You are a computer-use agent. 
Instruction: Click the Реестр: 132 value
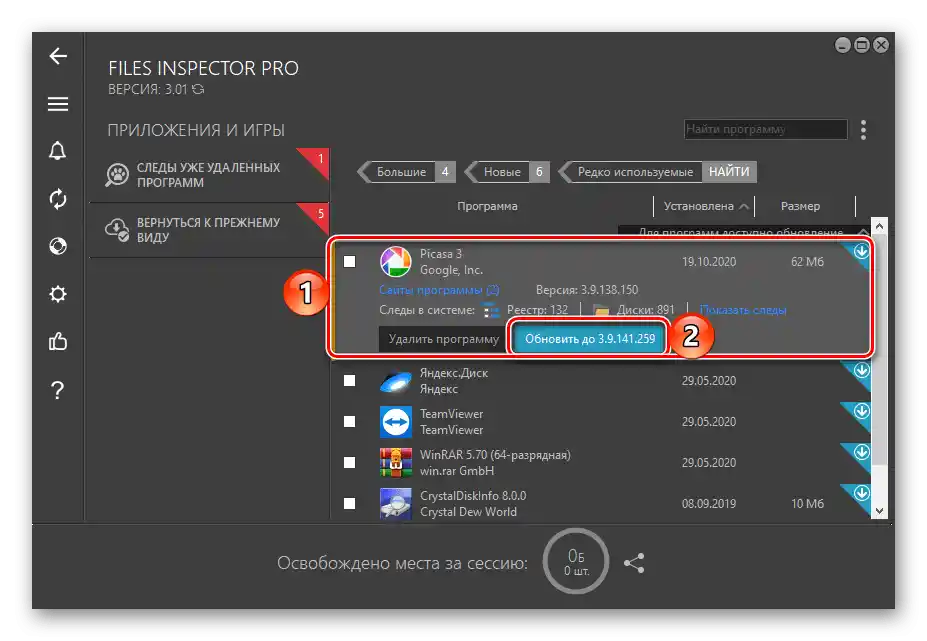click(537, 310)
